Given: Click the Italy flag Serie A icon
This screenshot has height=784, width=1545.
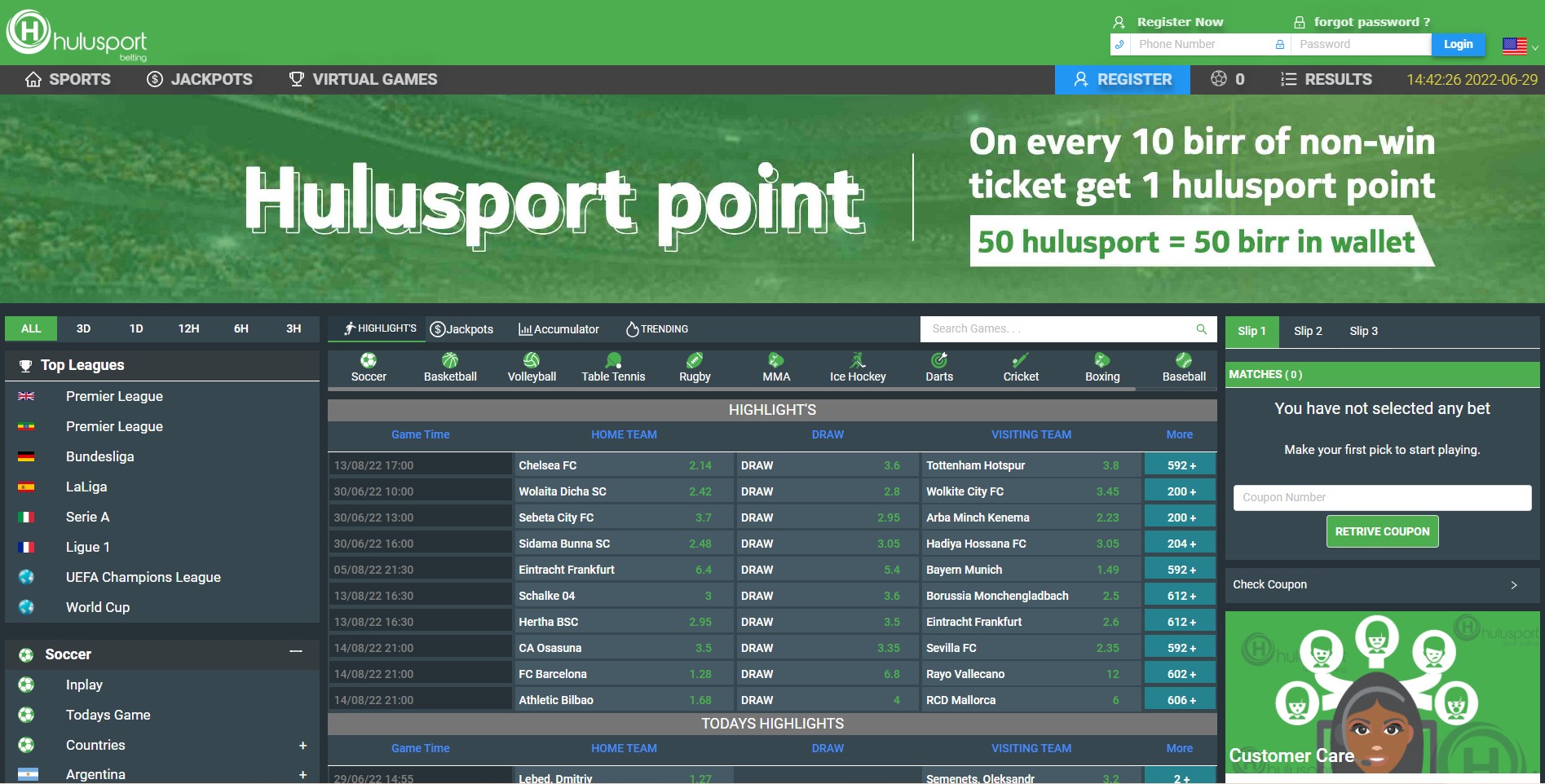Looking at the screenshot, I should (x=26, y=517).
